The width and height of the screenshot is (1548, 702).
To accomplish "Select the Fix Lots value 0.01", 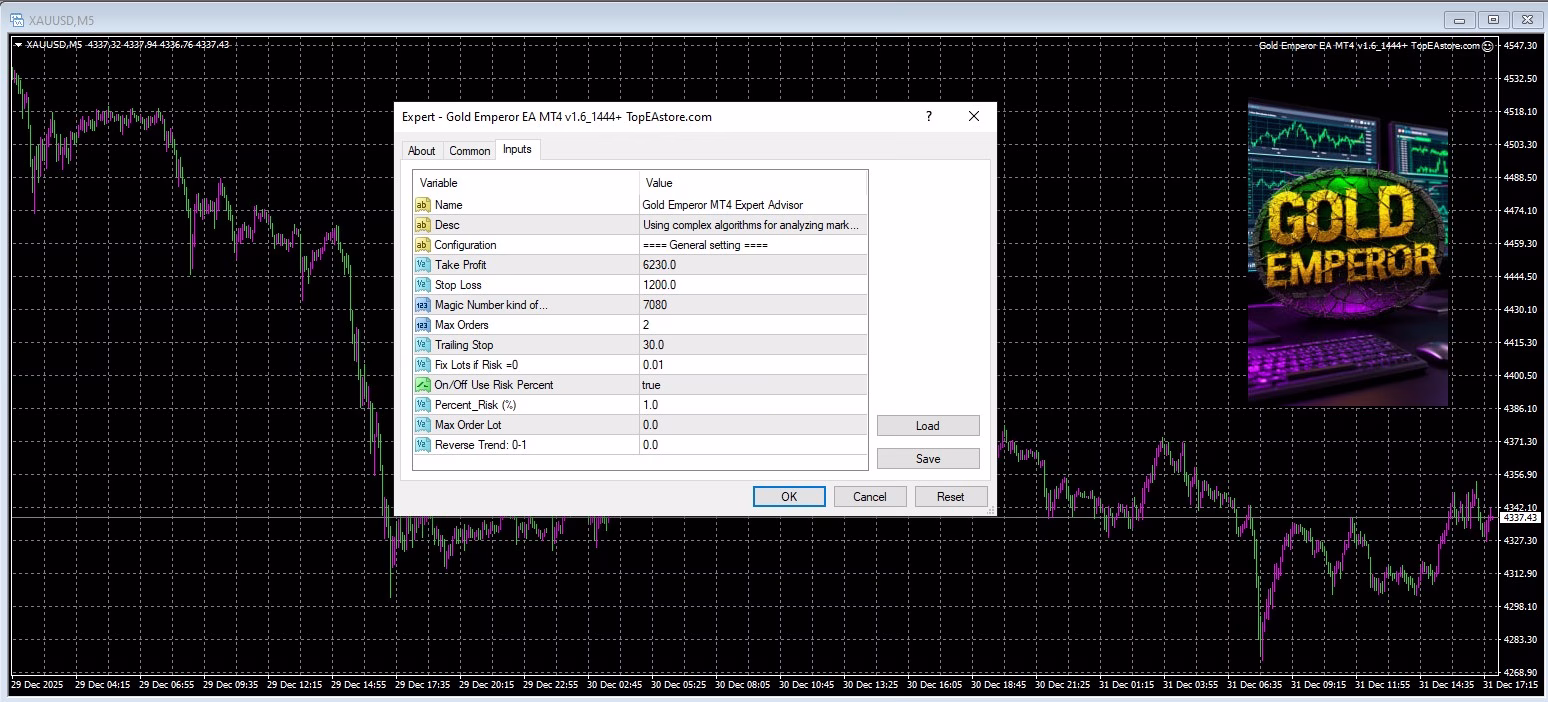I will tap(753, 365).
